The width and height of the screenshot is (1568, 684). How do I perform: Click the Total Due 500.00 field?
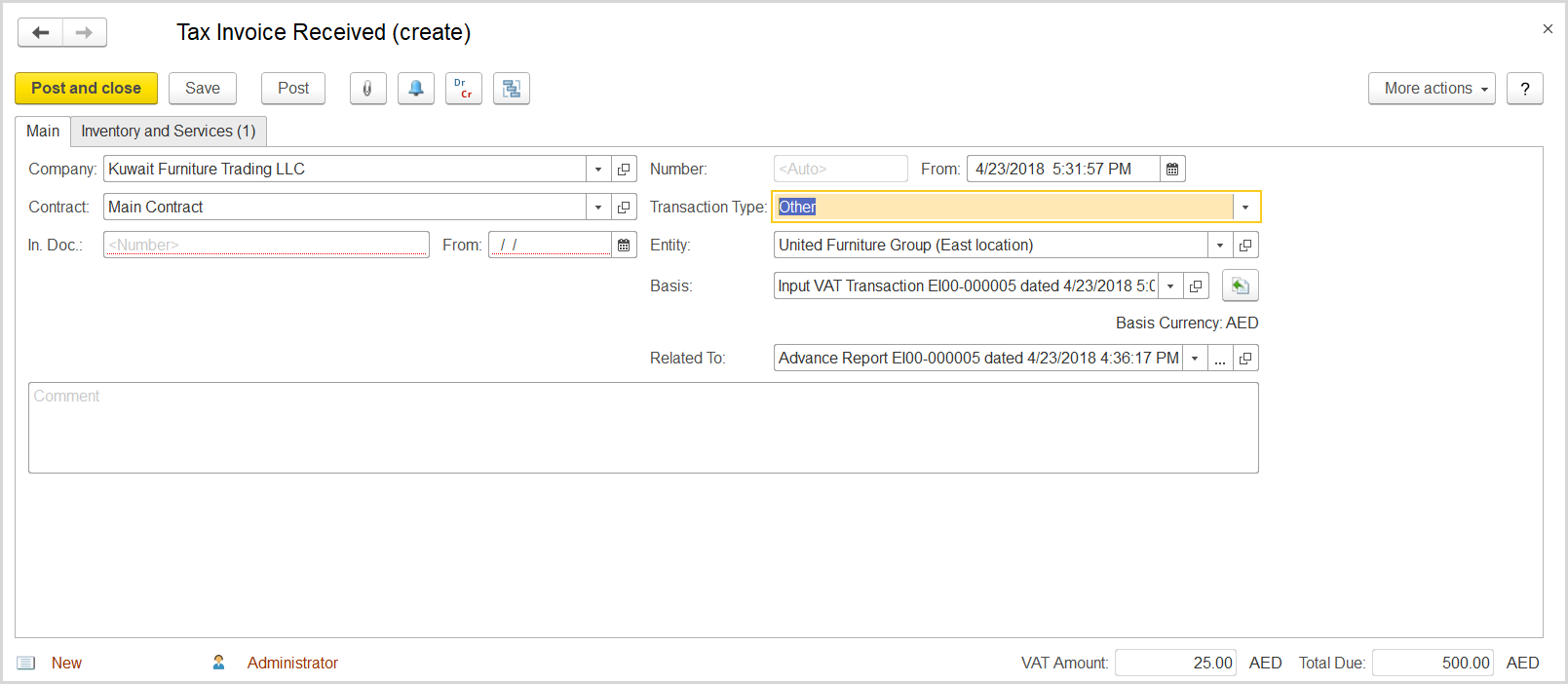coord(1433,663)
